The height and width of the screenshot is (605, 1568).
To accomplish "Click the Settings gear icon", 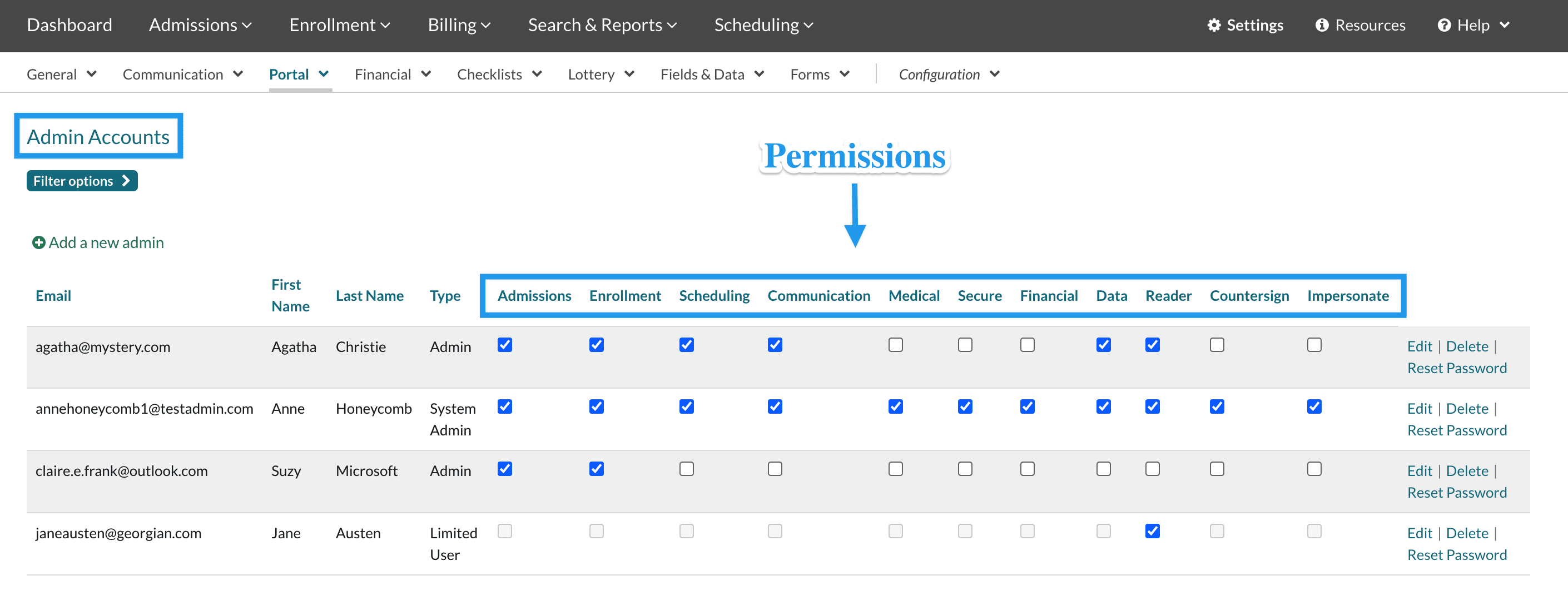I will coord(1214,25).
